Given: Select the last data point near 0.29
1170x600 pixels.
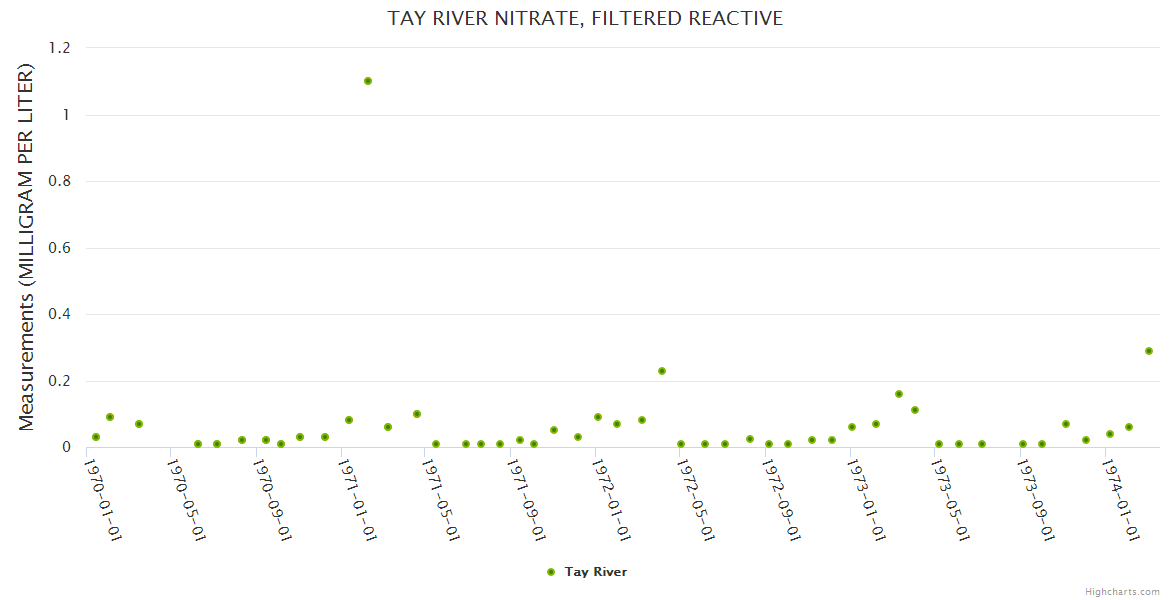Looking at the screenshot, I should 1149,351.
